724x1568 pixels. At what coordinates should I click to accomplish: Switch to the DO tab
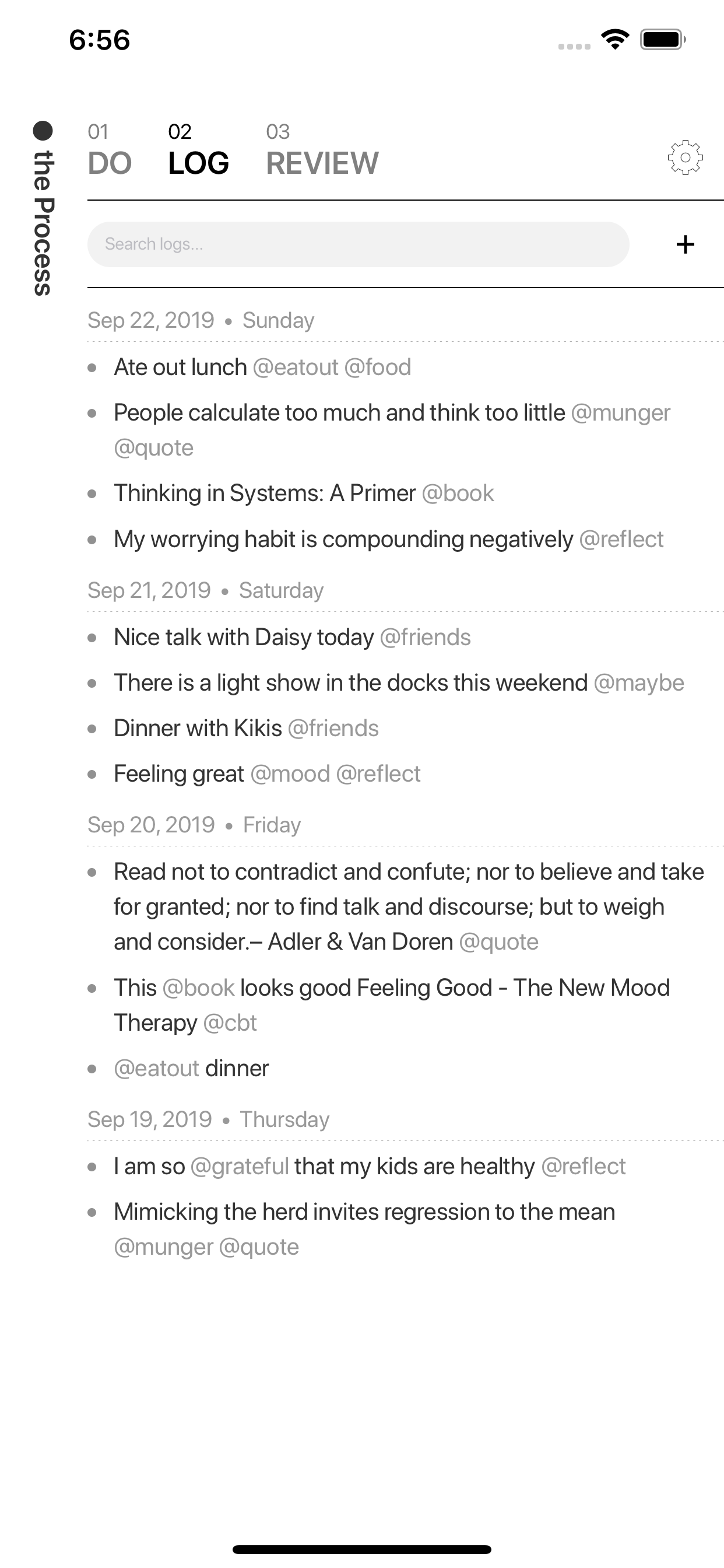click(110, 163)
